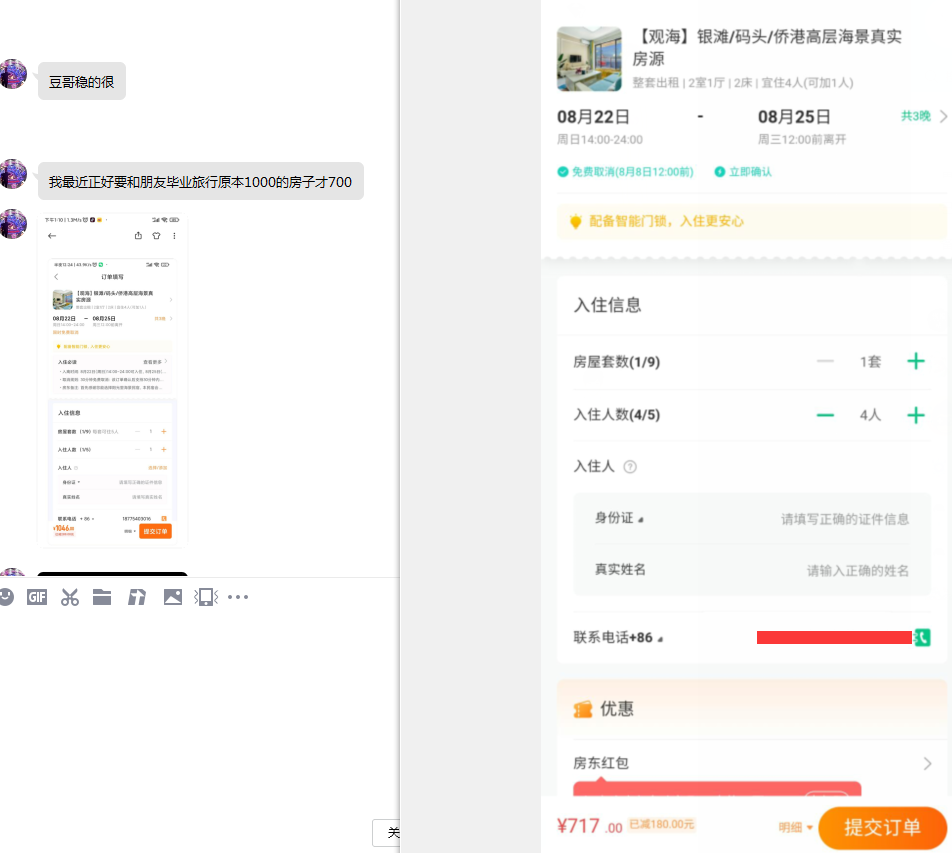Increase 入住人数 with the plus stepper

pos(916,415)
